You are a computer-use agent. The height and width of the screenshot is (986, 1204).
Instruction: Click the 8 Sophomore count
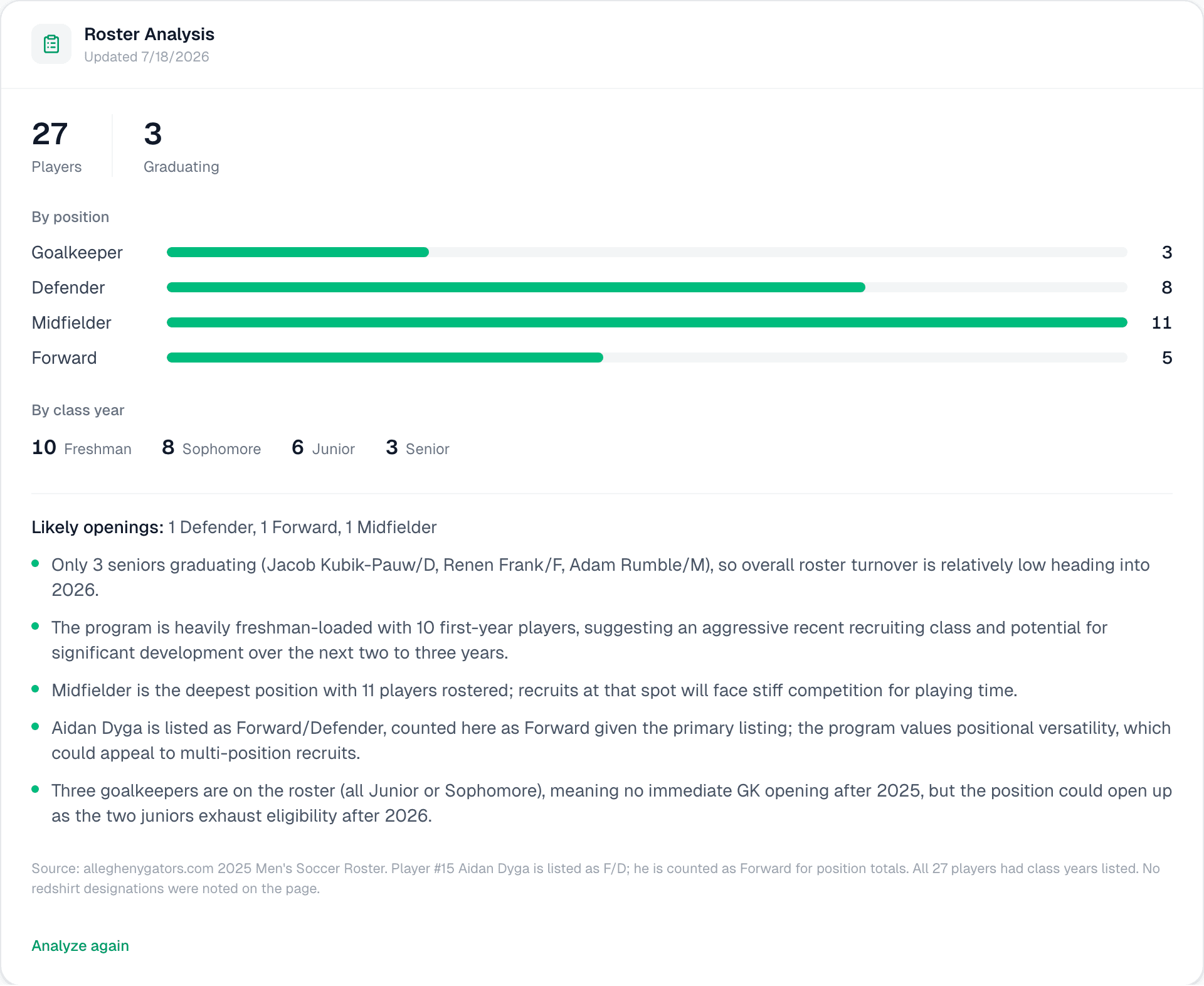pos(211,448)
